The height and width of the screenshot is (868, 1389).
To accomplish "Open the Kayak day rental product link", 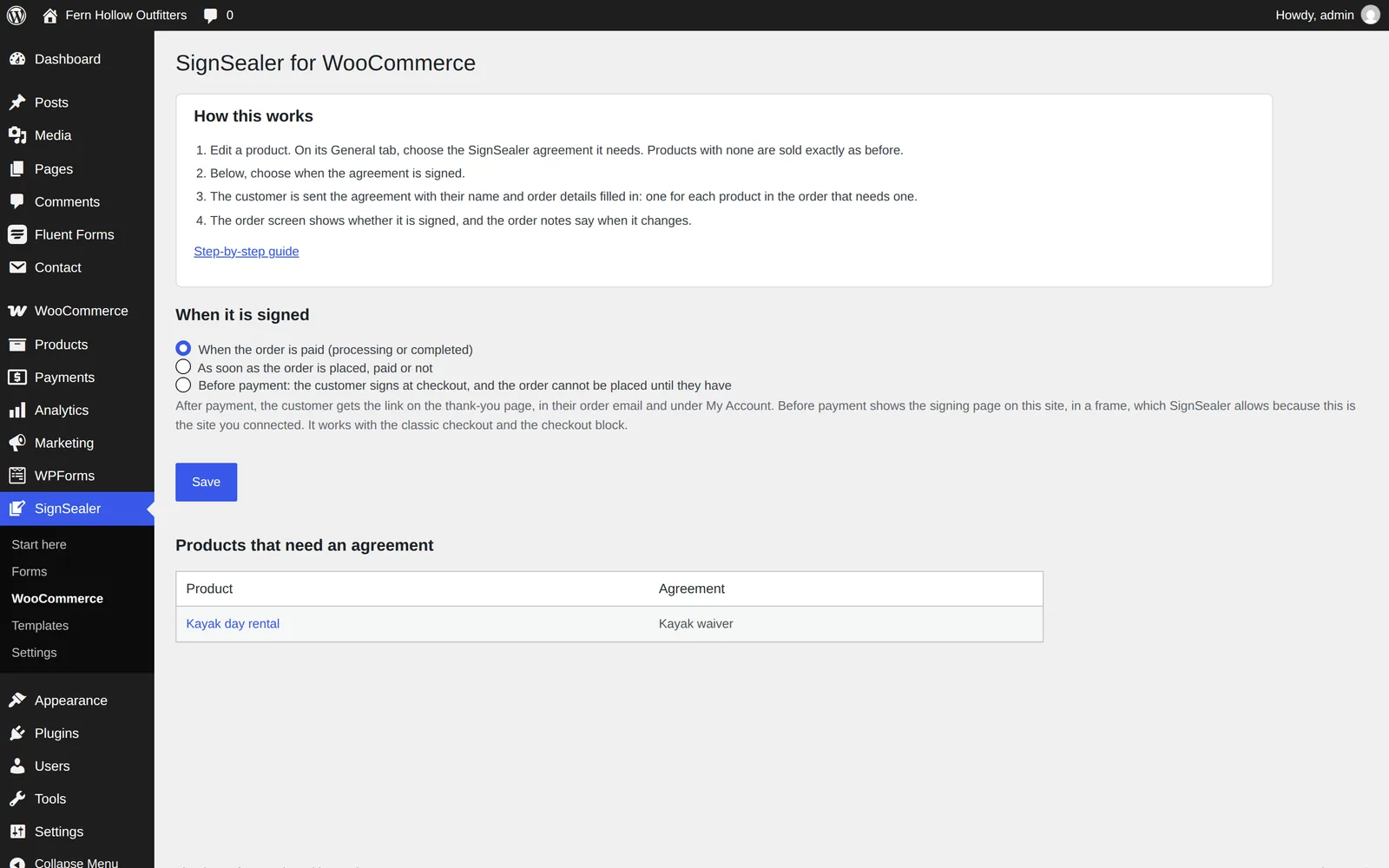I will [x=233, y=624].
